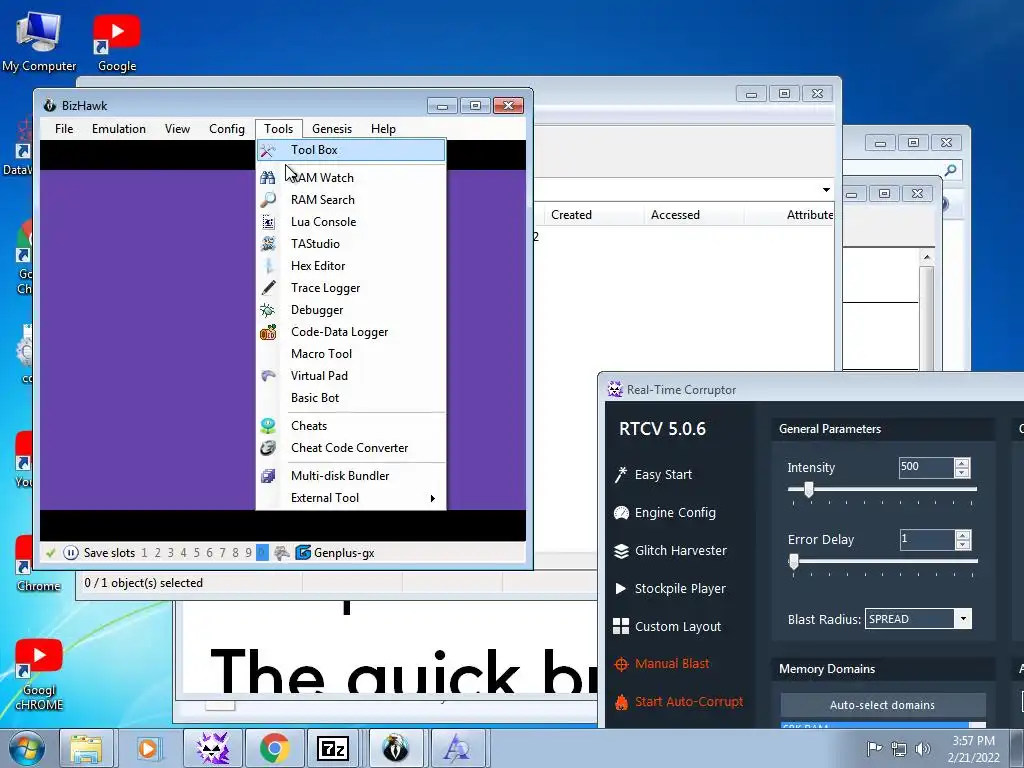Open the Config menu in BizHawk

(227, 129)
